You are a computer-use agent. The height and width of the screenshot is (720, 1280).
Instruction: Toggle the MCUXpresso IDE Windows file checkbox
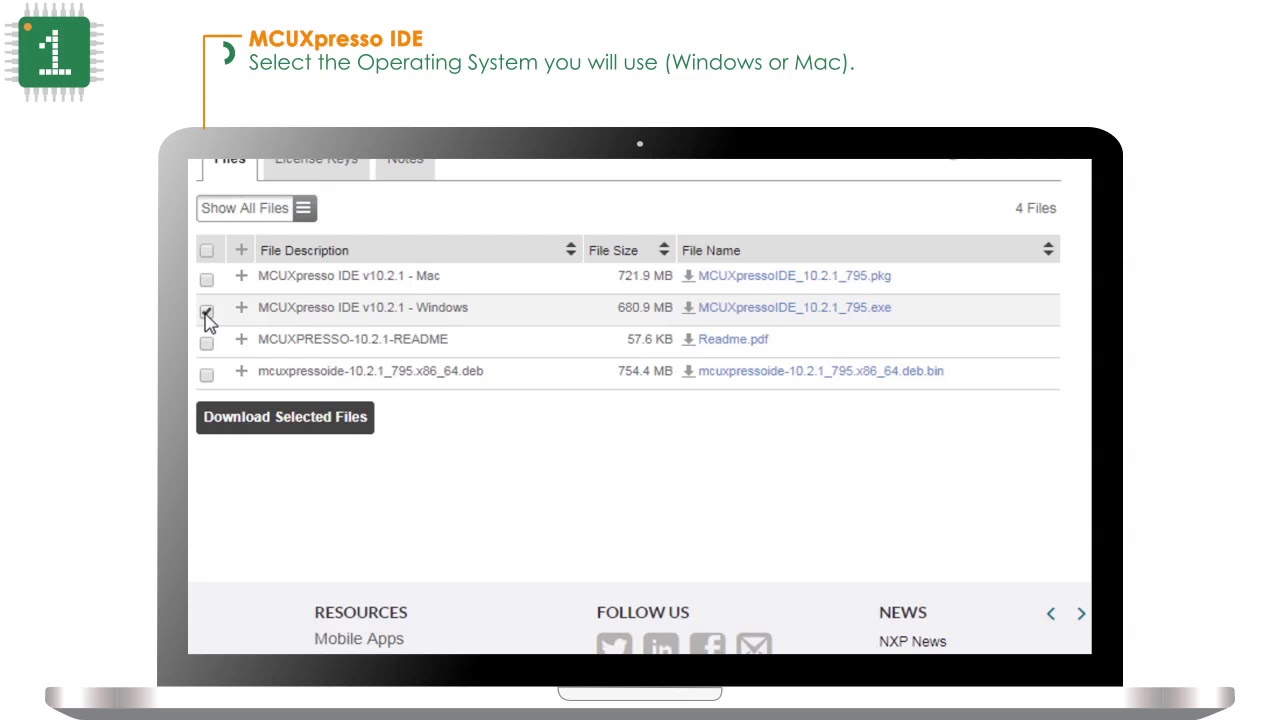(206, 312)
